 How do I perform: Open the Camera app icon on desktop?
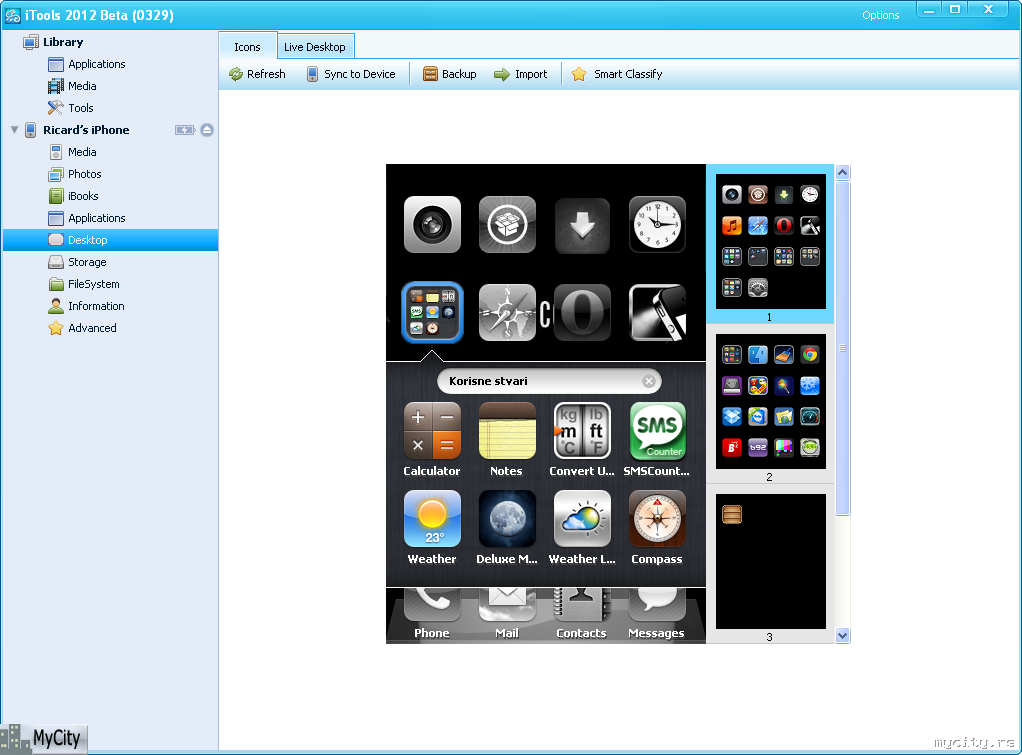pyautogui.click(x=432, y=224)
